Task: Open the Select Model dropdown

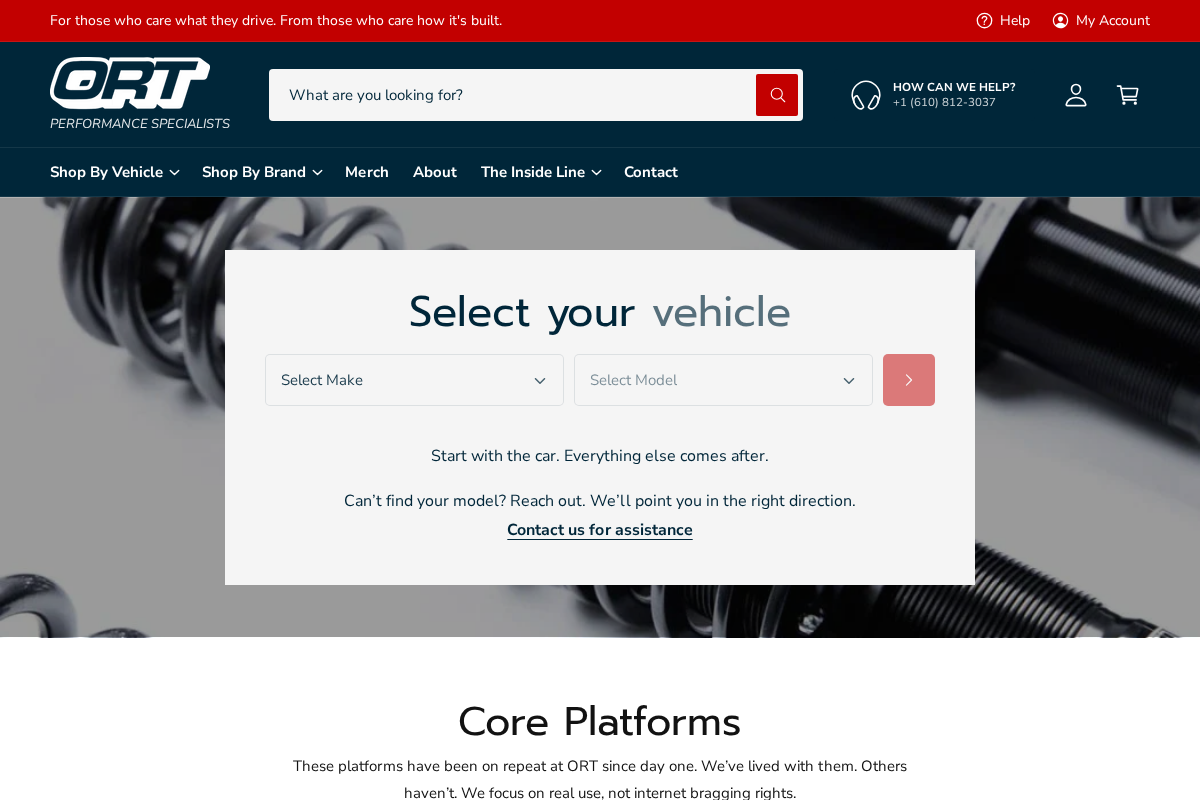Action: click(x=723, y=380)
